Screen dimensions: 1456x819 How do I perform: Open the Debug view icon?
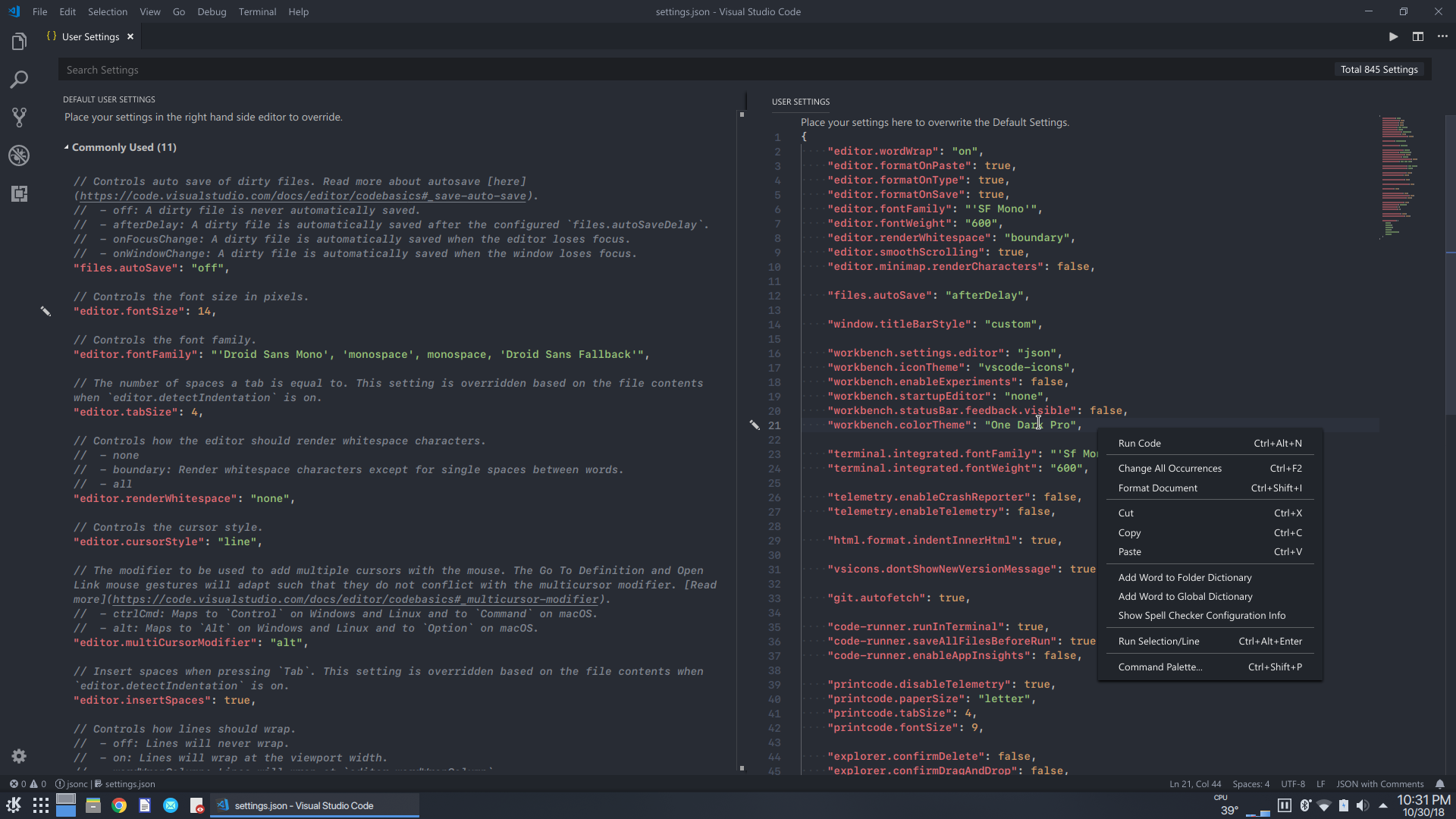18,155
